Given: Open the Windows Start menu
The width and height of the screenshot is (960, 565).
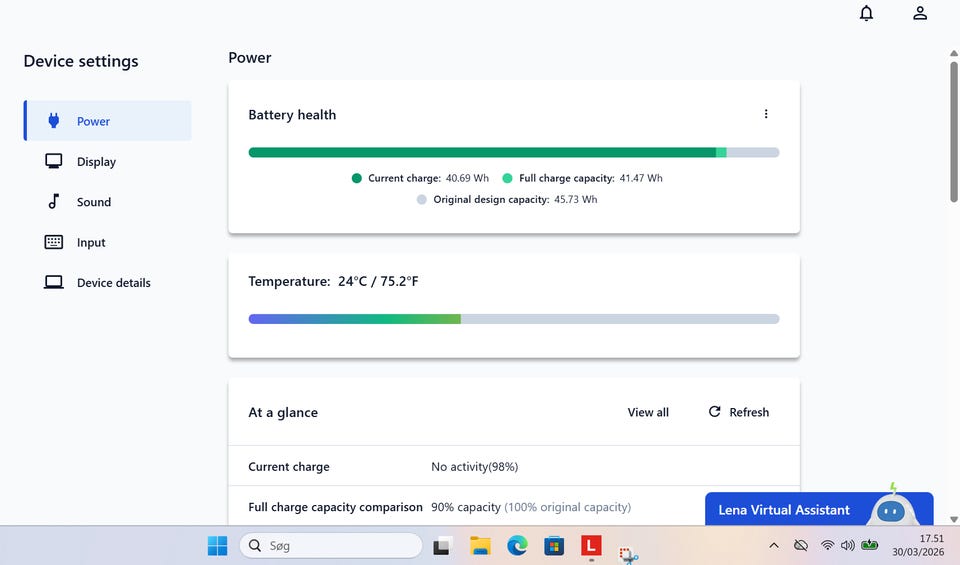Looking at the screenshot, I should click(217, 545).
